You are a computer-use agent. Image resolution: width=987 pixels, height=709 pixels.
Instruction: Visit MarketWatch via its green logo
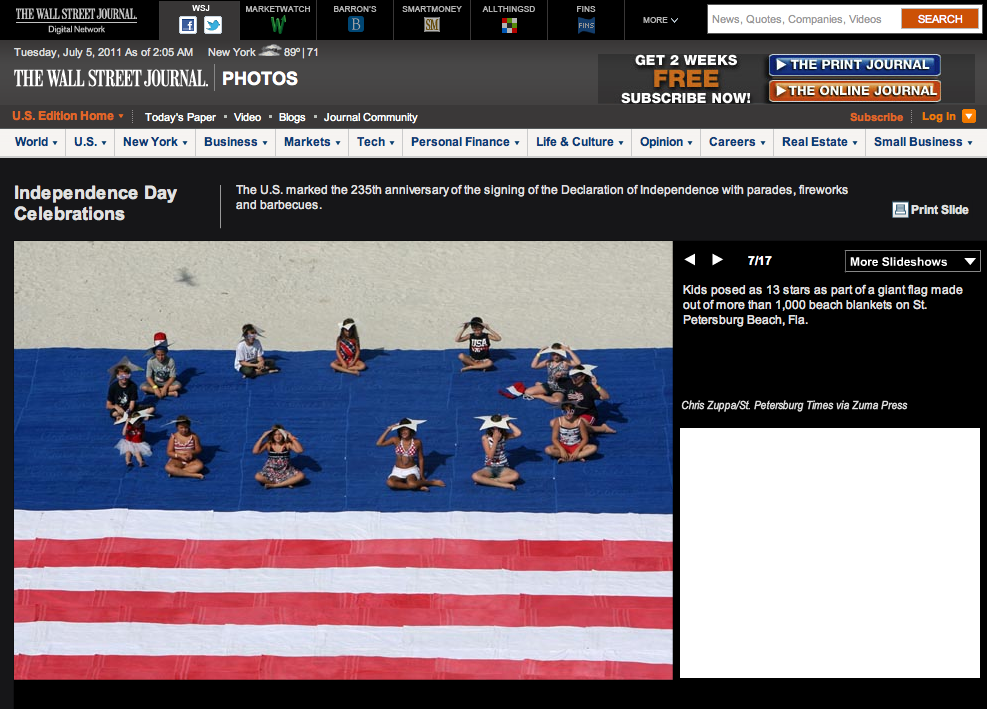click(278, 25)
